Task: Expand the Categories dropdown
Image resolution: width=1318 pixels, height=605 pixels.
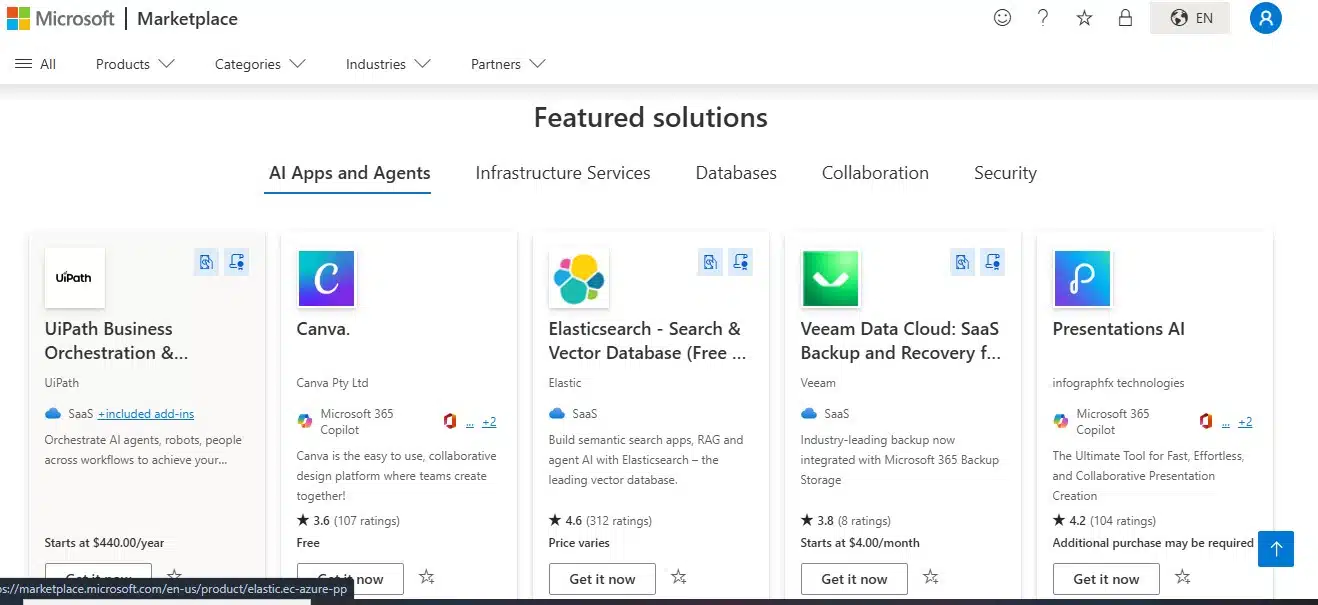Action: pyautogui.click(x=260, y=64)
